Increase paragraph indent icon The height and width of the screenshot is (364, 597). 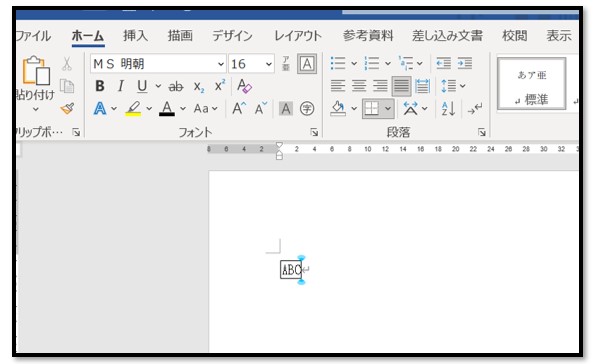465,63
